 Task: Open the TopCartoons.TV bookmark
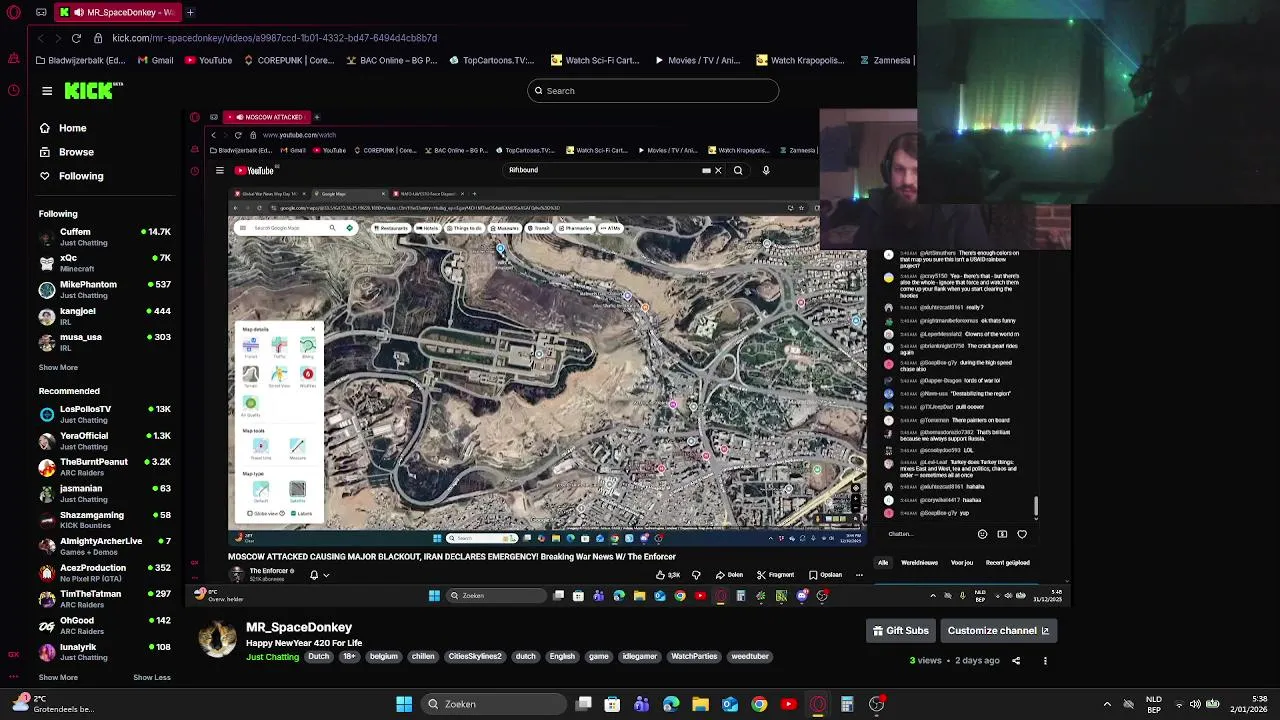(x=492, y=60)
